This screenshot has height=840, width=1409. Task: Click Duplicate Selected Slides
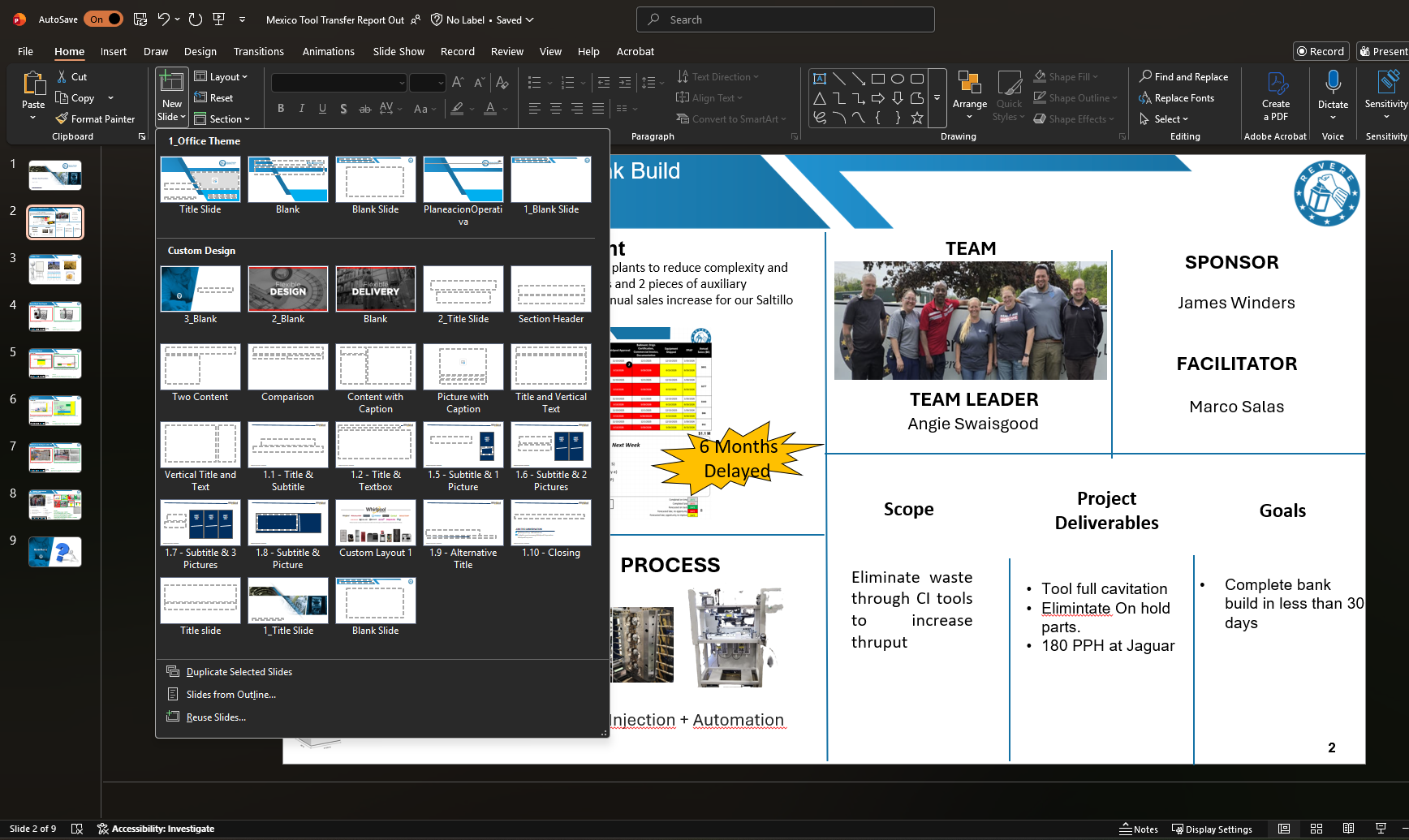coord(239,671)
